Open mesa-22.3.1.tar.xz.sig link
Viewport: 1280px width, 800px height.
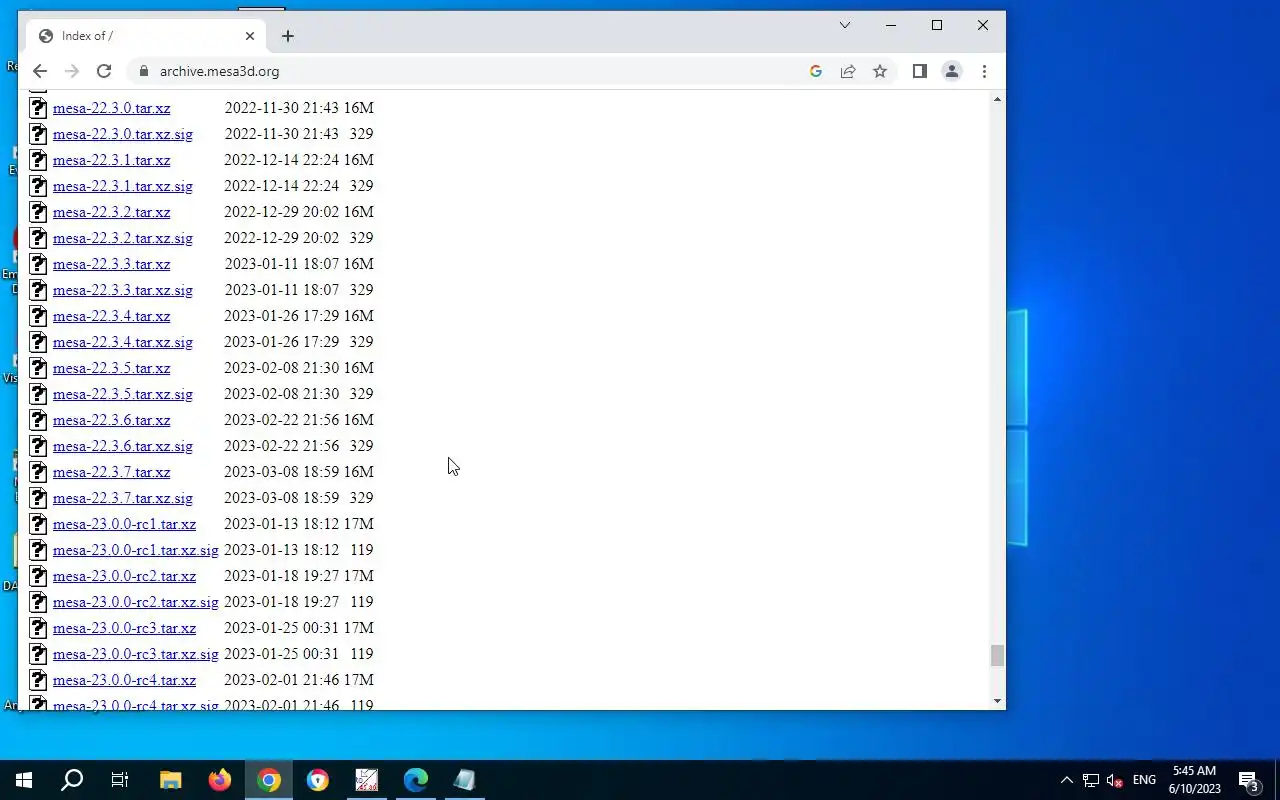tap(122, 186)
